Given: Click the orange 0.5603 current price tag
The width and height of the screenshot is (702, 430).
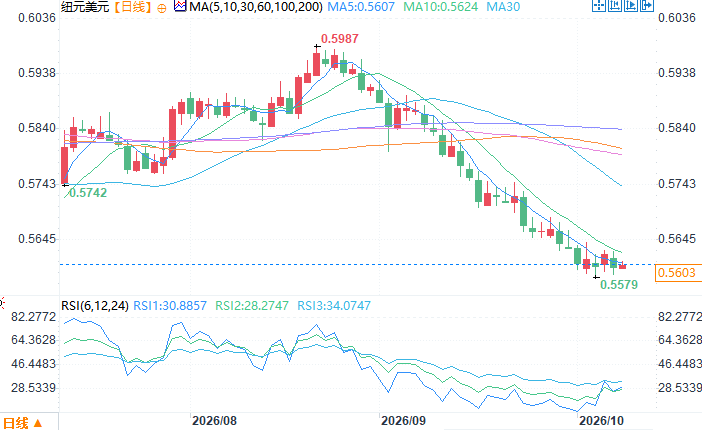Looking at the screenshot, I should (x=677, y=273).
